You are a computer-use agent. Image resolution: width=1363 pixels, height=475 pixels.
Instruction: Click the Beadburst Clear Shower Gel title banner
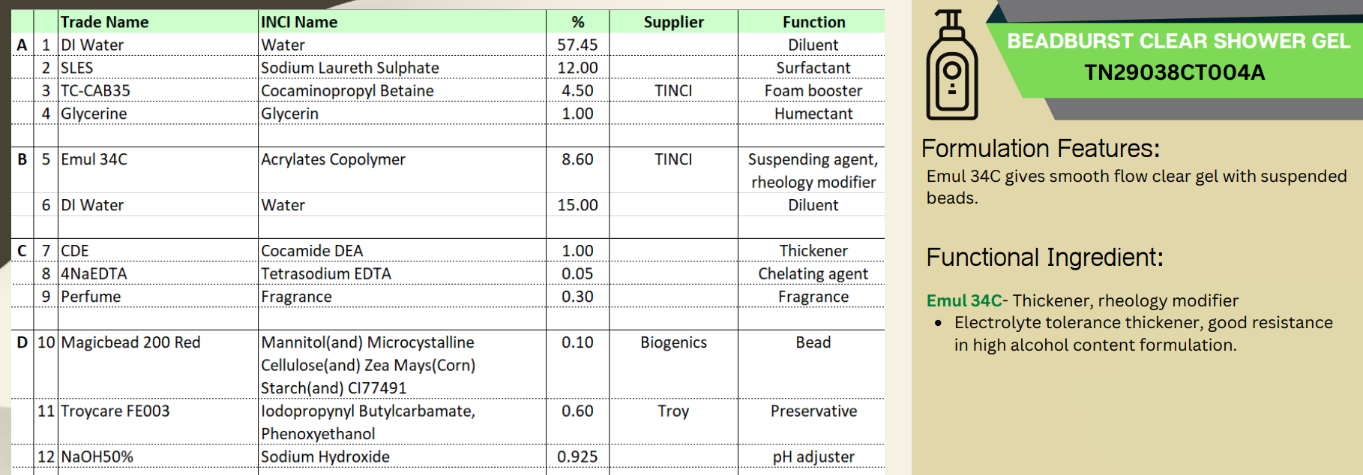1178,42
